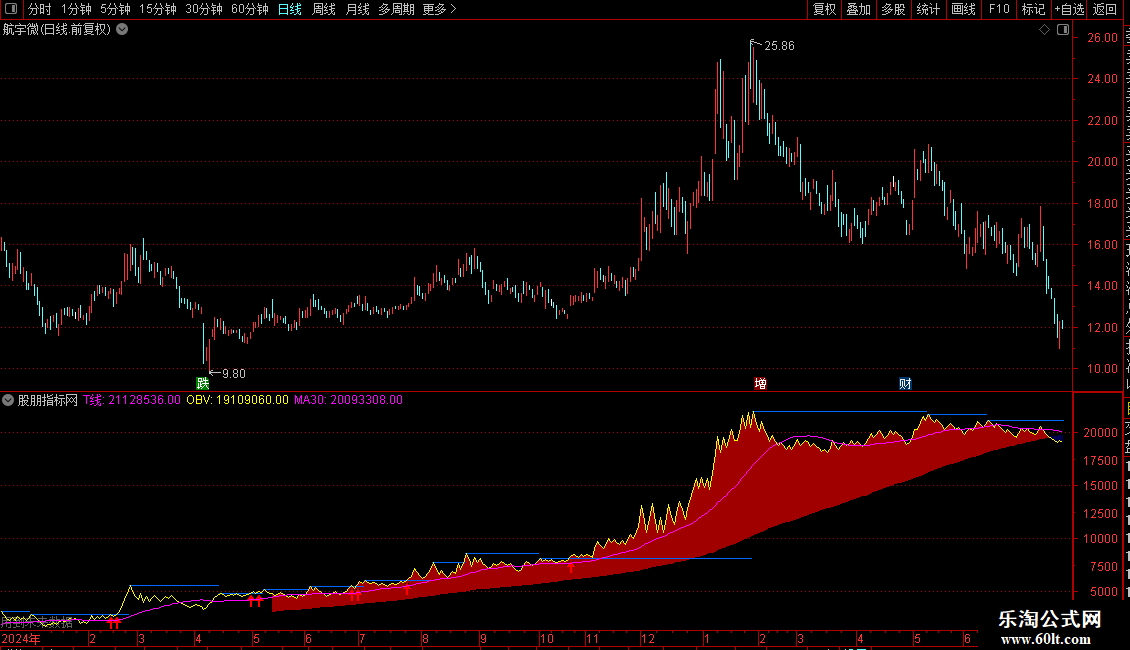Viewport: 1130px width, 650px height.
Task: Select the 日线 daily chart tab
Action: (290, 9)
